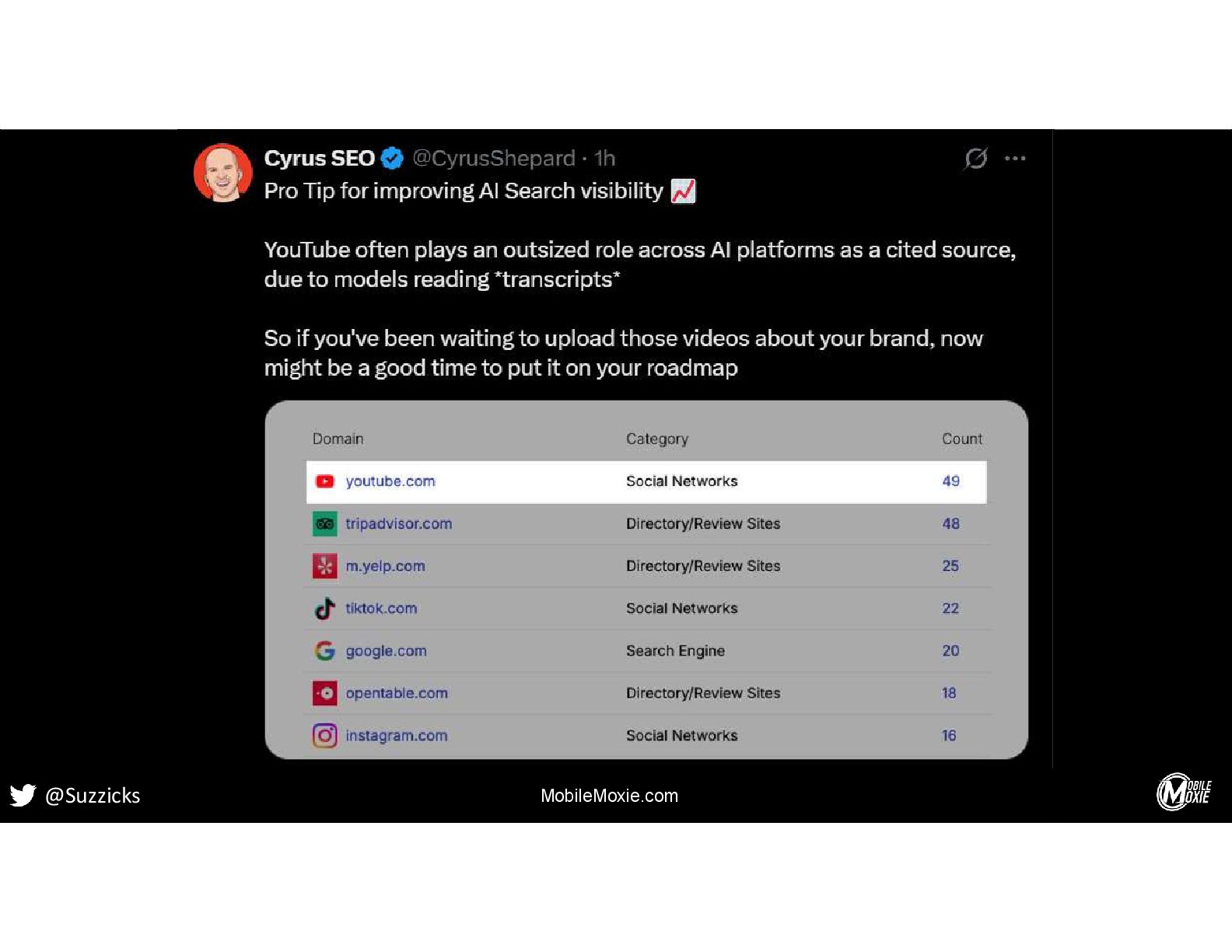
Task: Open the tripadvisor.com domain link
Action: coord(399,523)
